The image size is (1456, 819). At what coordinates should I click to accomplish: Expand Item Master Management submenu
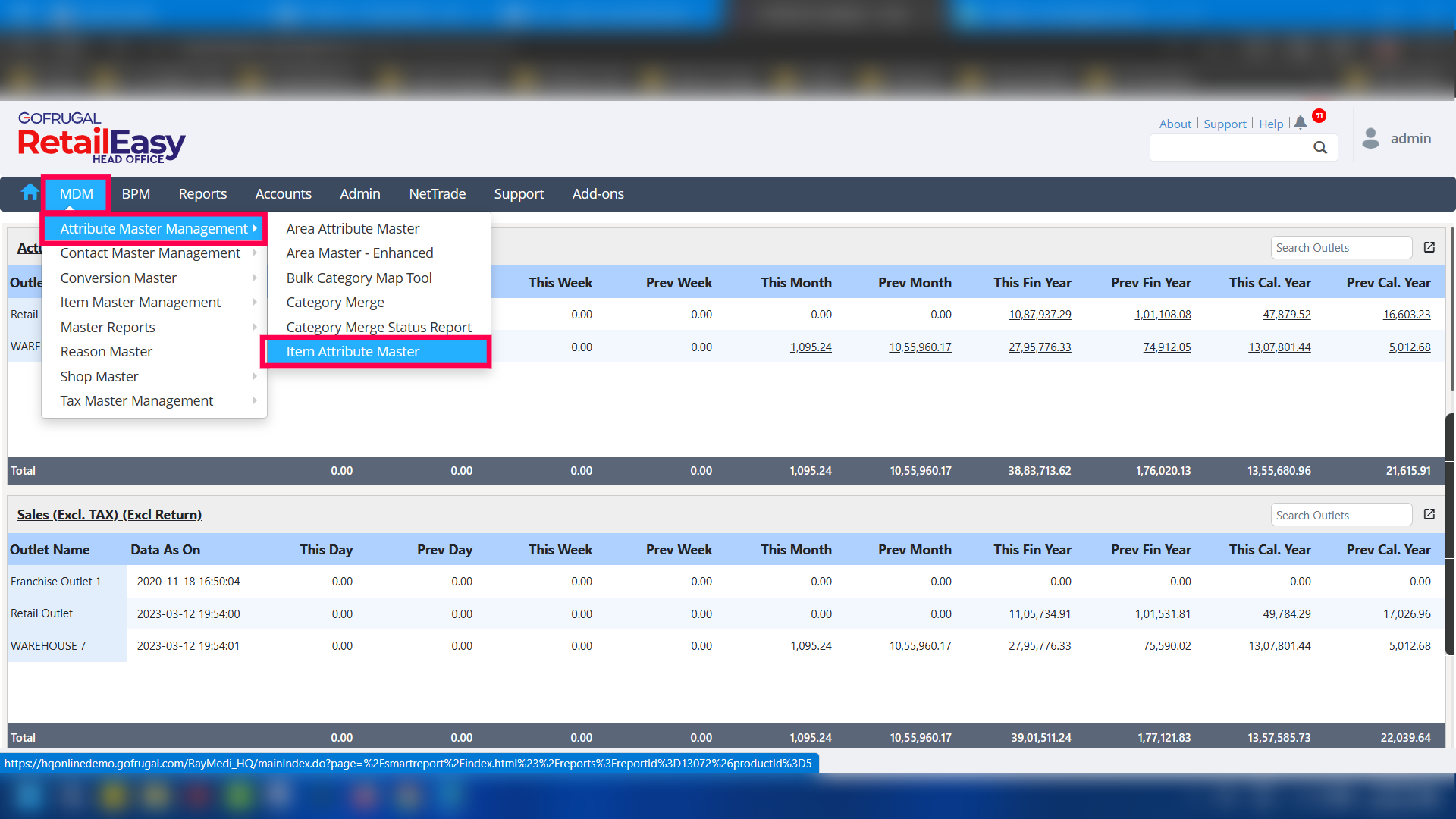pos(141,303)
